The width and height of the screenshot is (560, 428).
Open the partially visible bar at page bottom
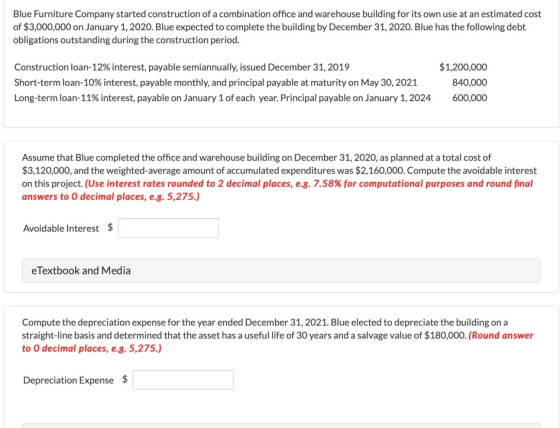click(x=281, y=425)
